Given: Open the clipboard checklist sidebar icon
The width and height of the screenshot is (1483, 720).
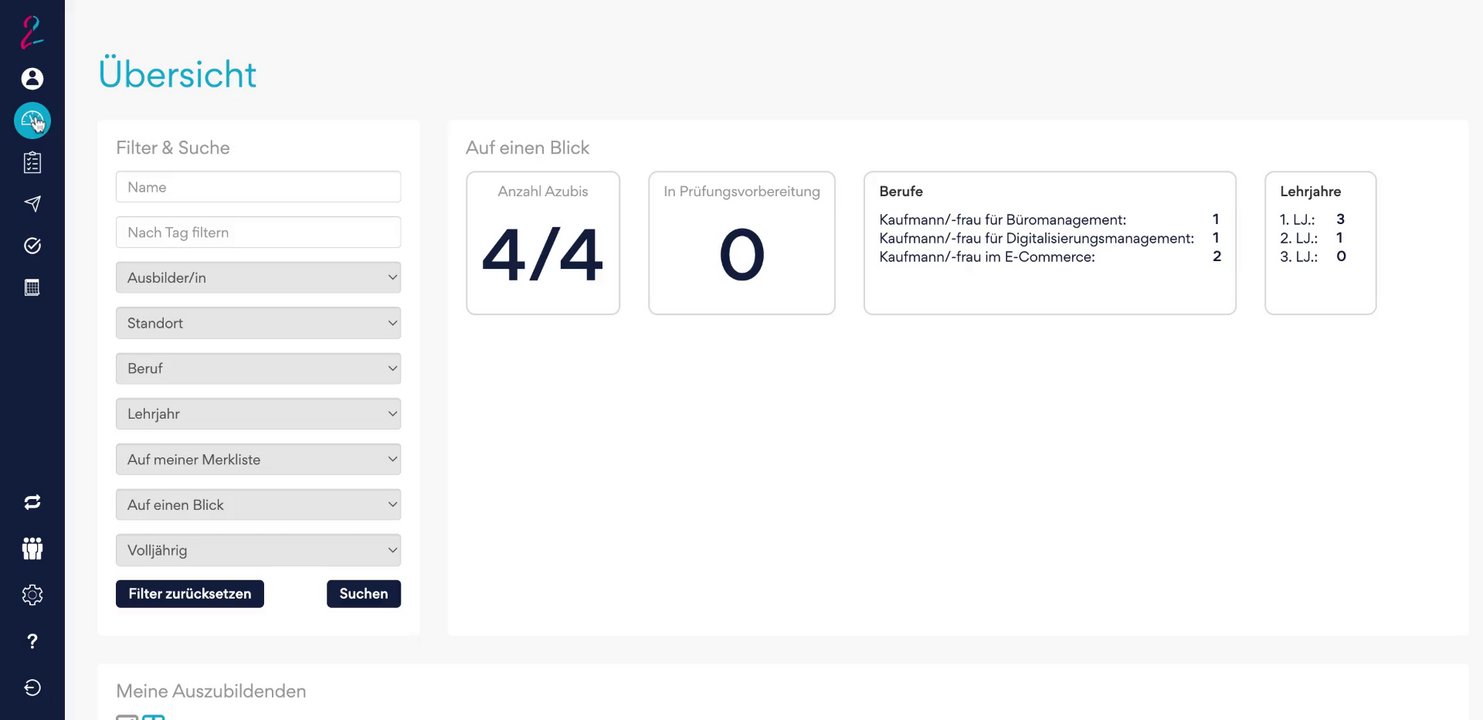Looking at the screenshot, I should point(32,162).
